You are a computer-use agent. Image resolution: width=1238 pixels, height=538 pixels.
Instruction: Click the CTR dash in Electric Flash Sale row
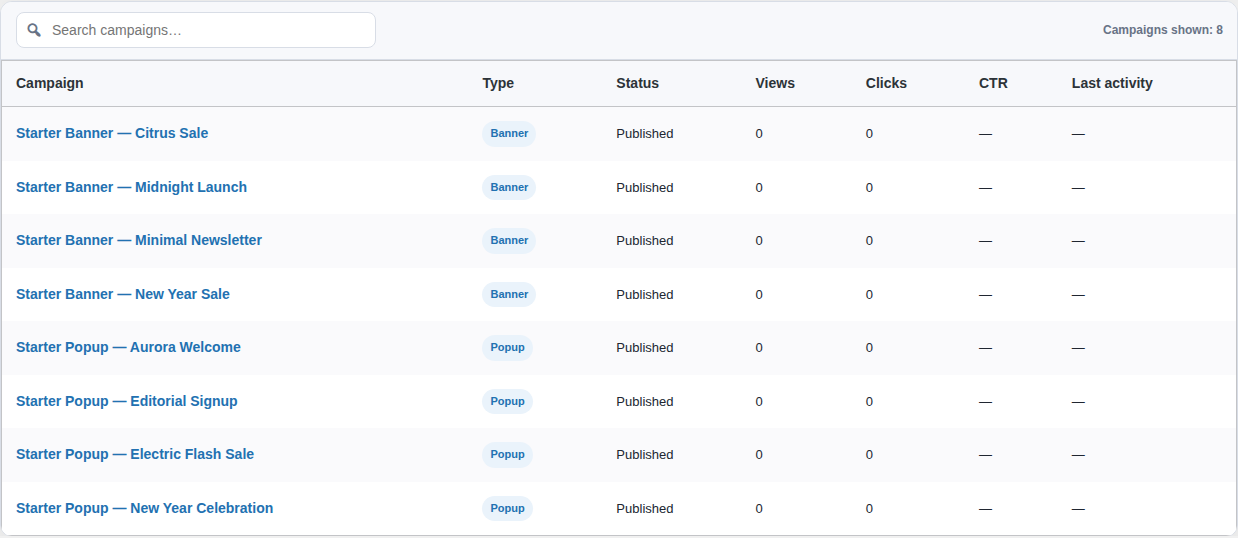pyautogui.click(x=985, y=455)
